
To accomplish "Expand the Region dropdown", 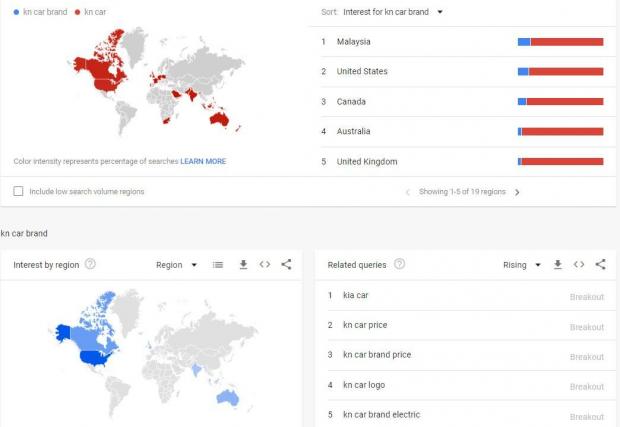I will coord(176,265).
